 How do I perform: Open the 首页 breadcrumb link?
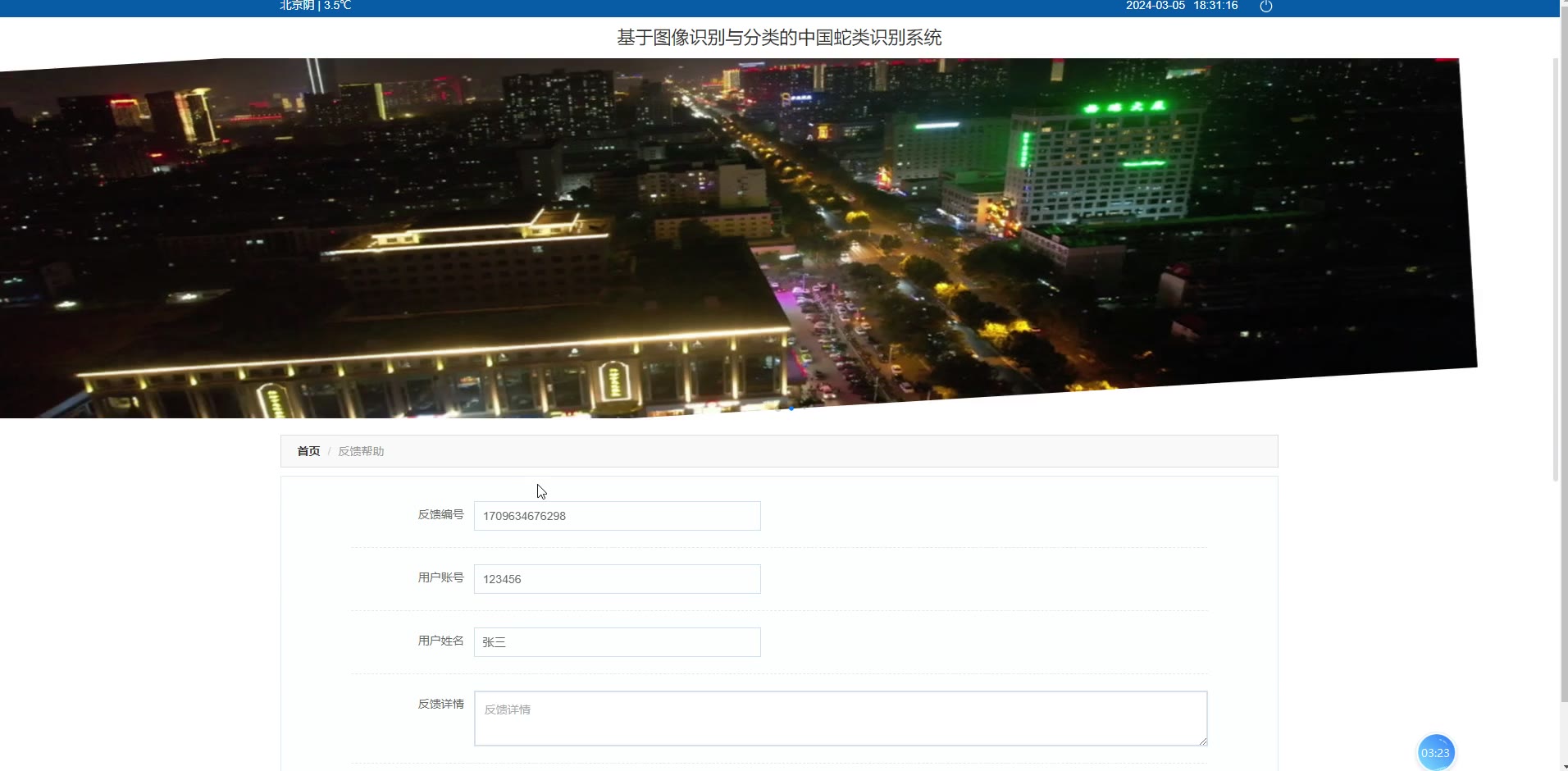(x=308, y=451)
